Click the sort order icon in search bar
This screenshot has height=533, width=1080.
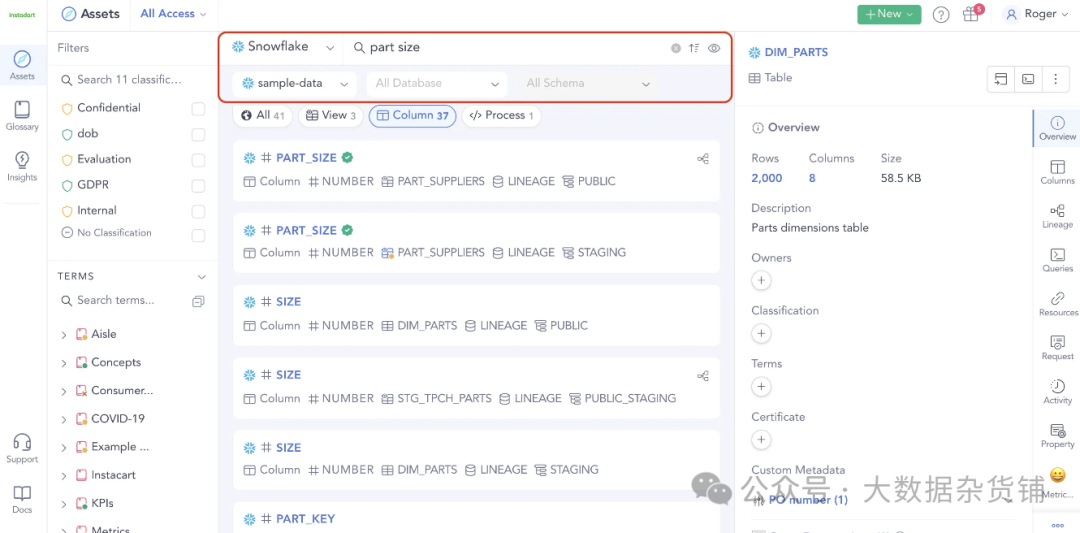tap(694, 48)
